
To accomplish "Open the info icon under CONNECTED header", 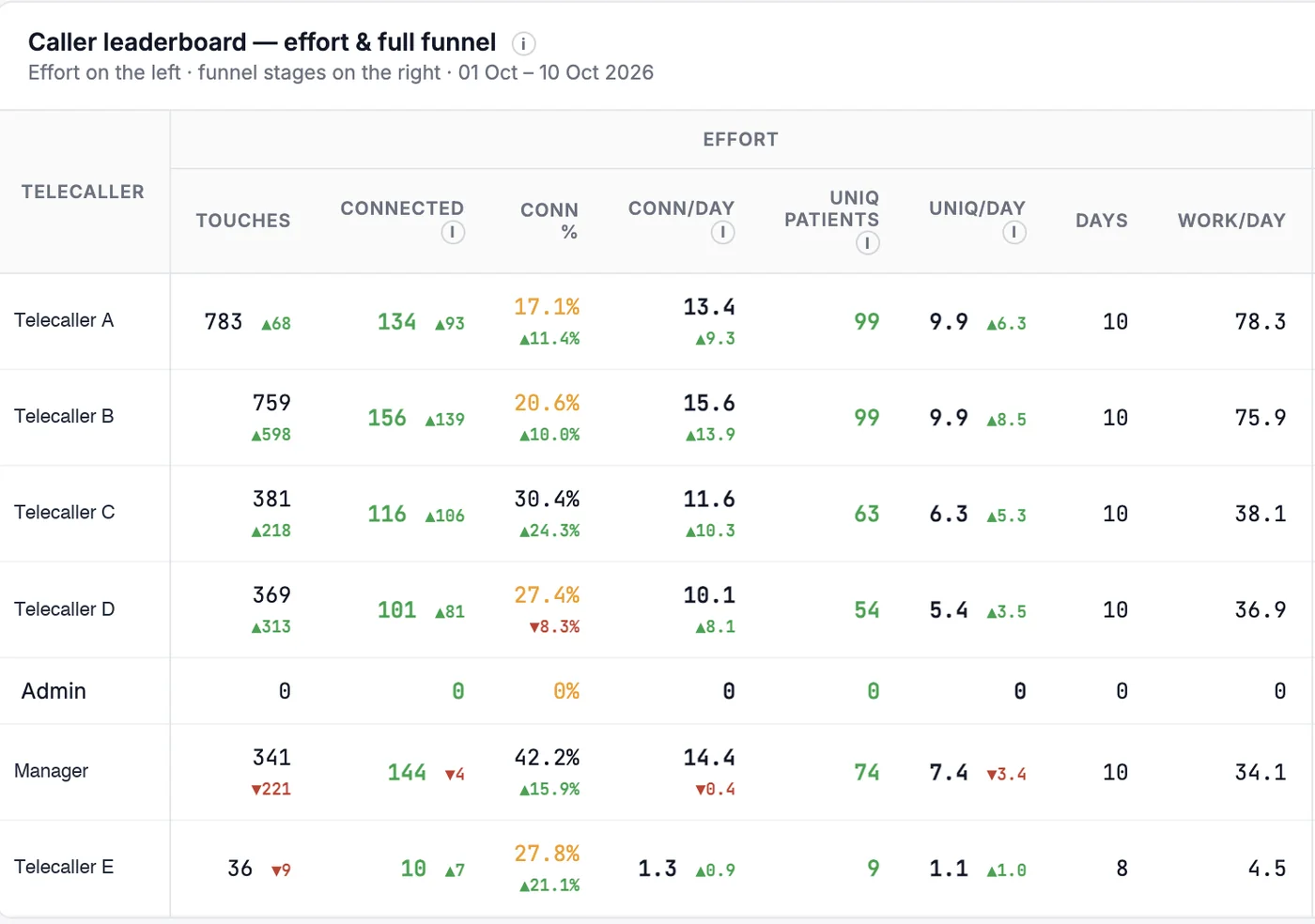I will [x=453, y=232].
